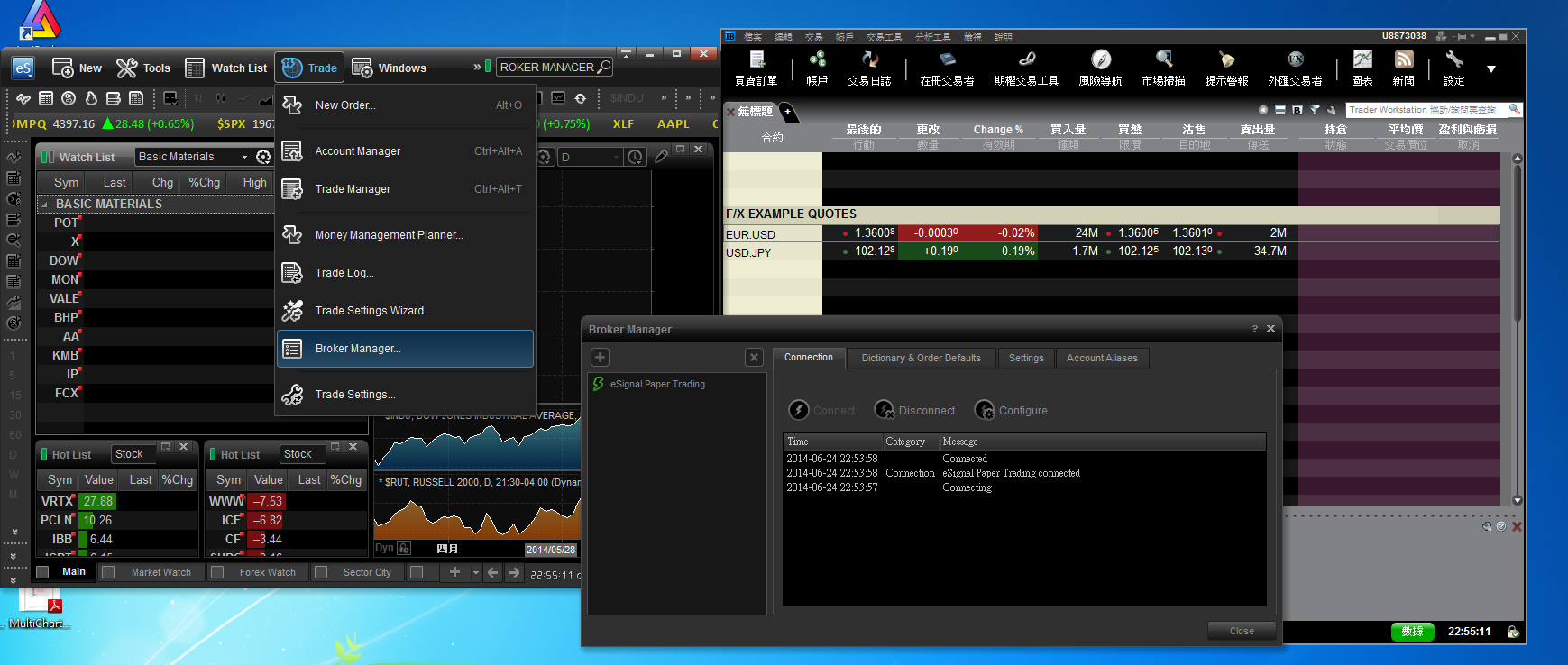Go to previous page with left arrow
This screenshot has width=1568, height=665.
click(x=492, y=572)
